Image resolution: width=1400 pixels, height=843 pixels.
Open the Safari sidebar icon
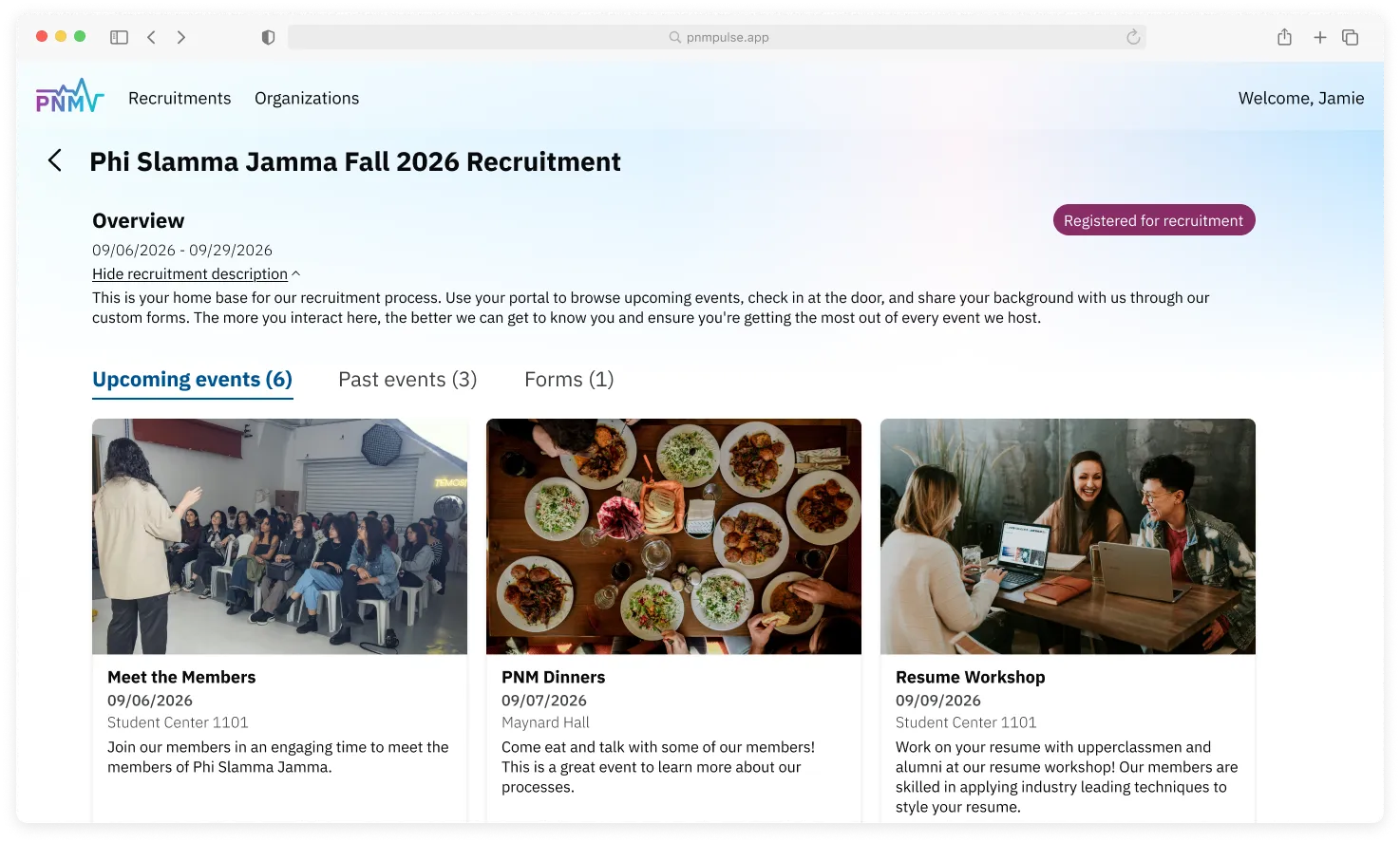119,36
